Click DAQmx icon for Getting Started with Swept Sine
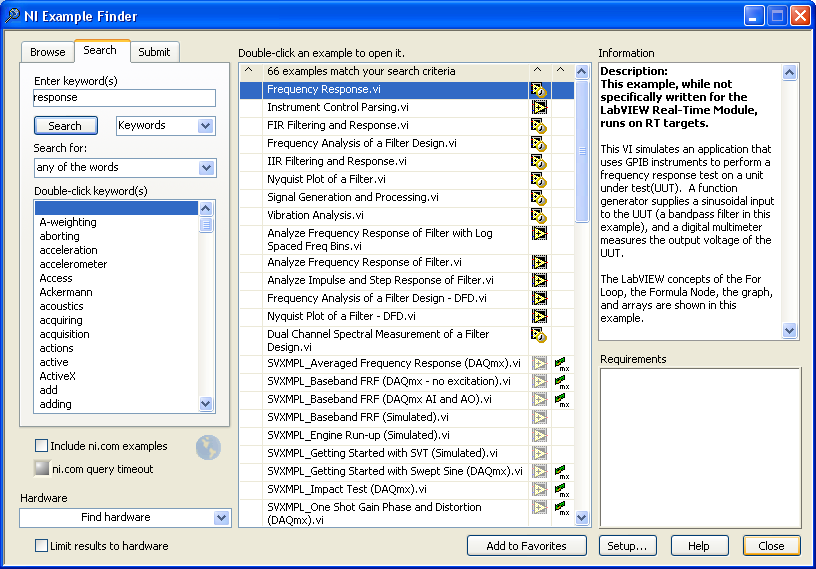The height and width of the screenshot is (569, 816). 562,472
